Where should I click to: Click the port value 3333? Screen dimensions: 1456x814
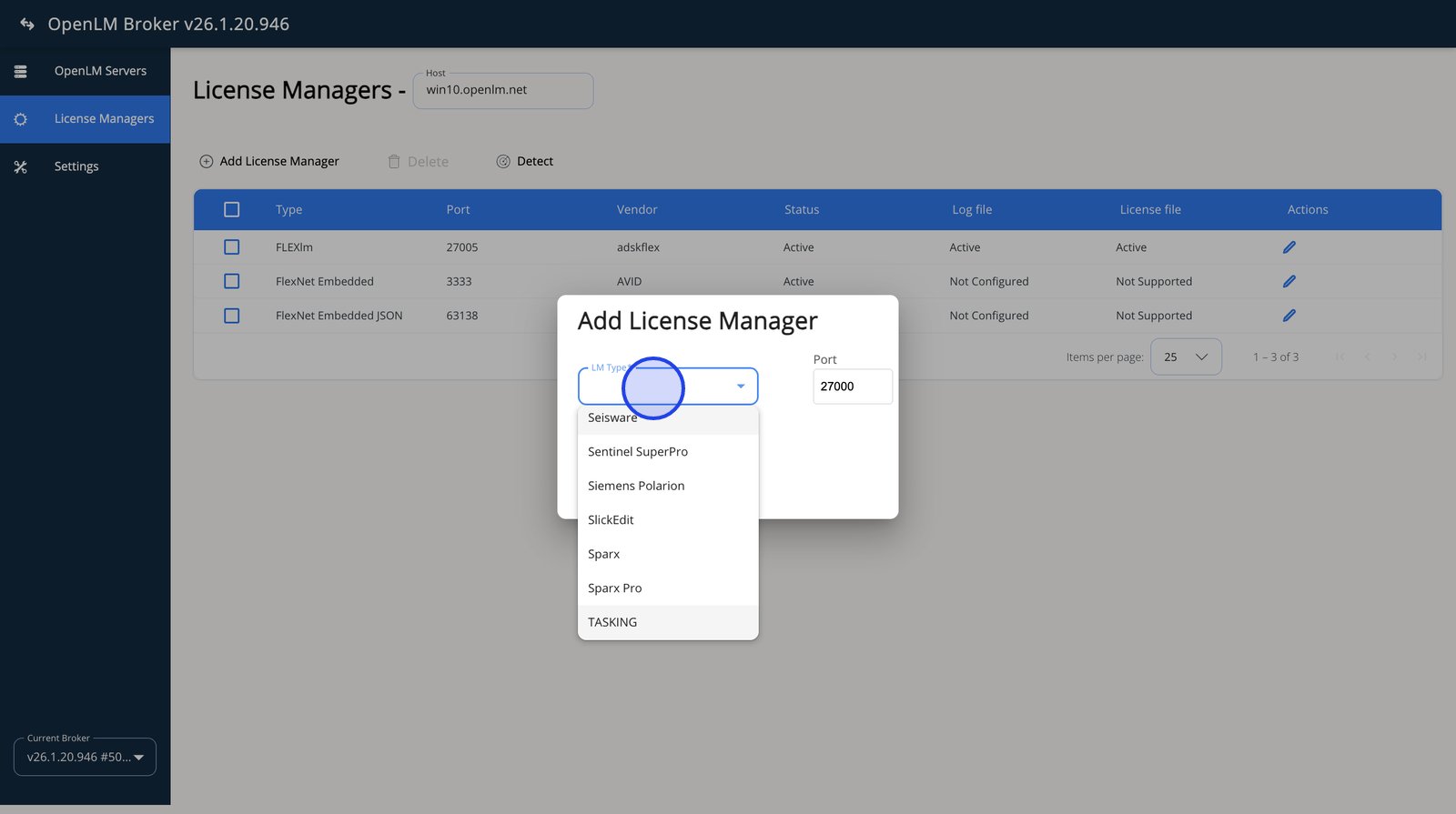(x=459, y=281)
